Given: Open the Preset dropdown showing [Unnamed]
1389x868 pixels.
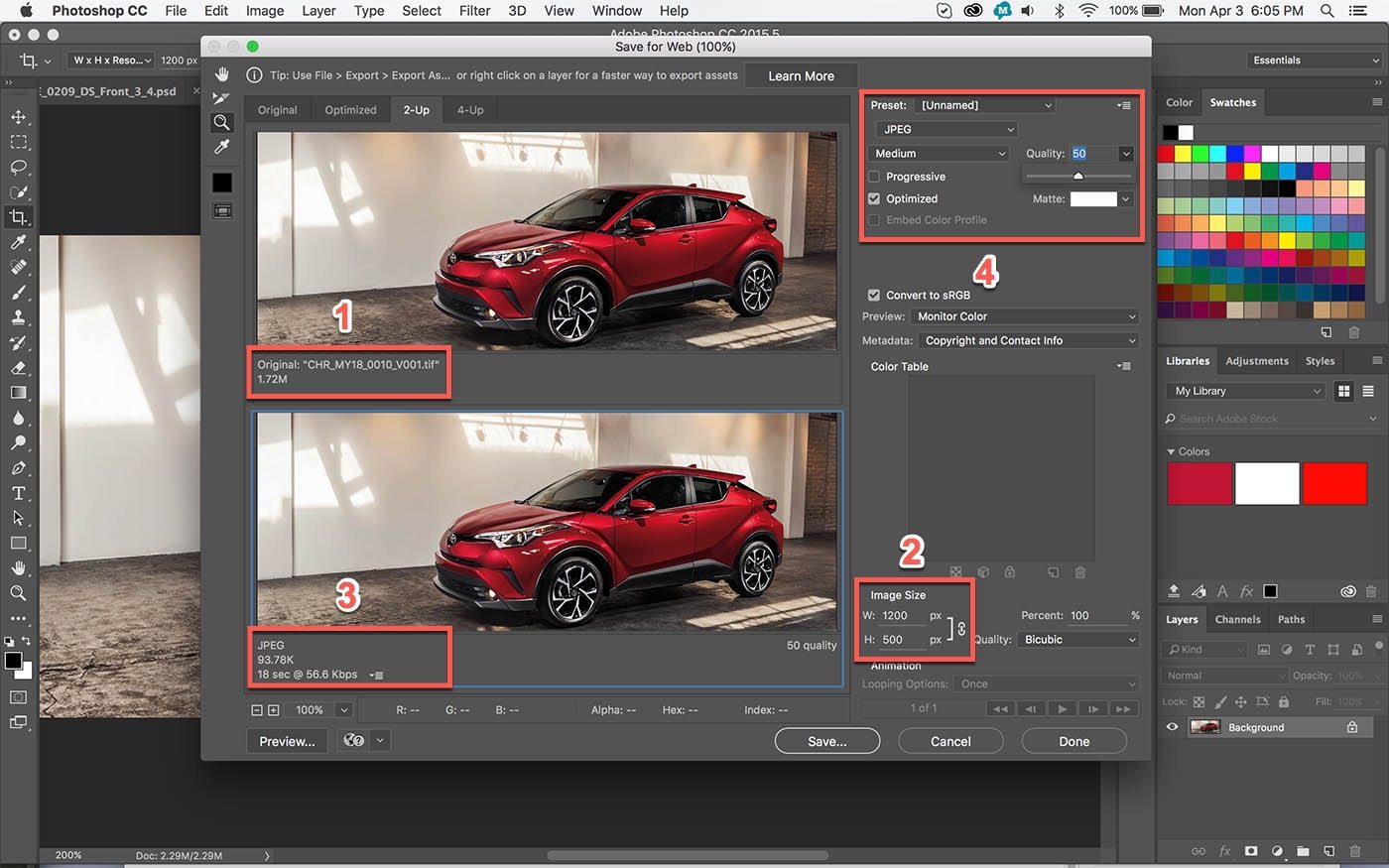Looking at the screenshot, I should click(985, 105).
